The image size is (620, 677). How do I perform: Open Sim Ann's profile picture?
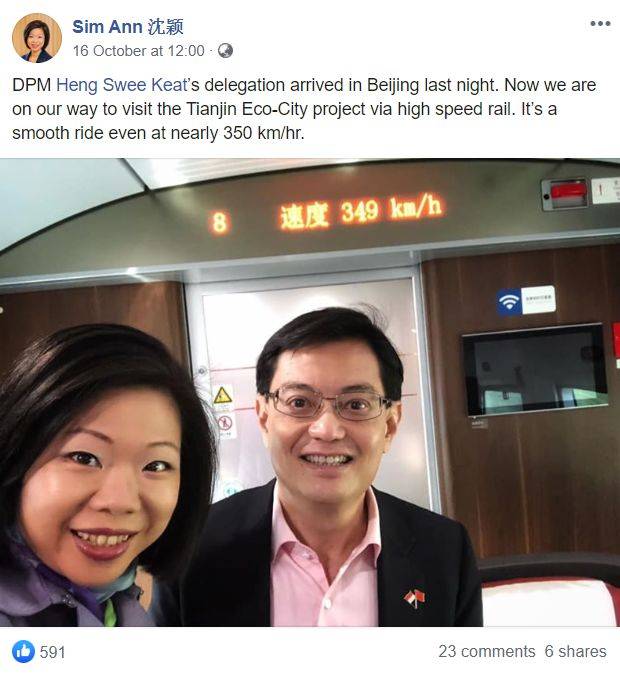point(36,38)
